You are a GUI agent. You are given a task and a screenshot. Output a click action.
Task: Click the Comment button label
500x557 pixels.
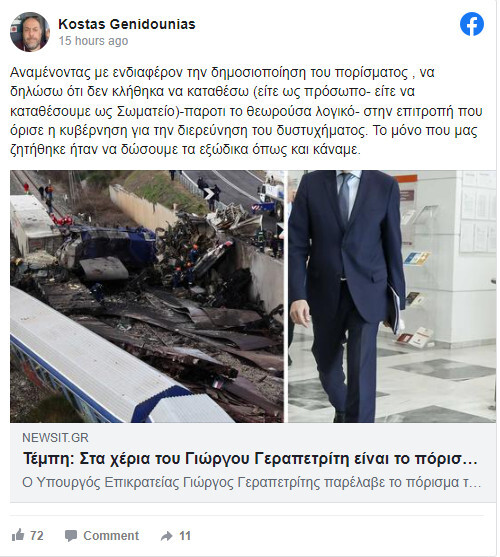click(111, 536)
